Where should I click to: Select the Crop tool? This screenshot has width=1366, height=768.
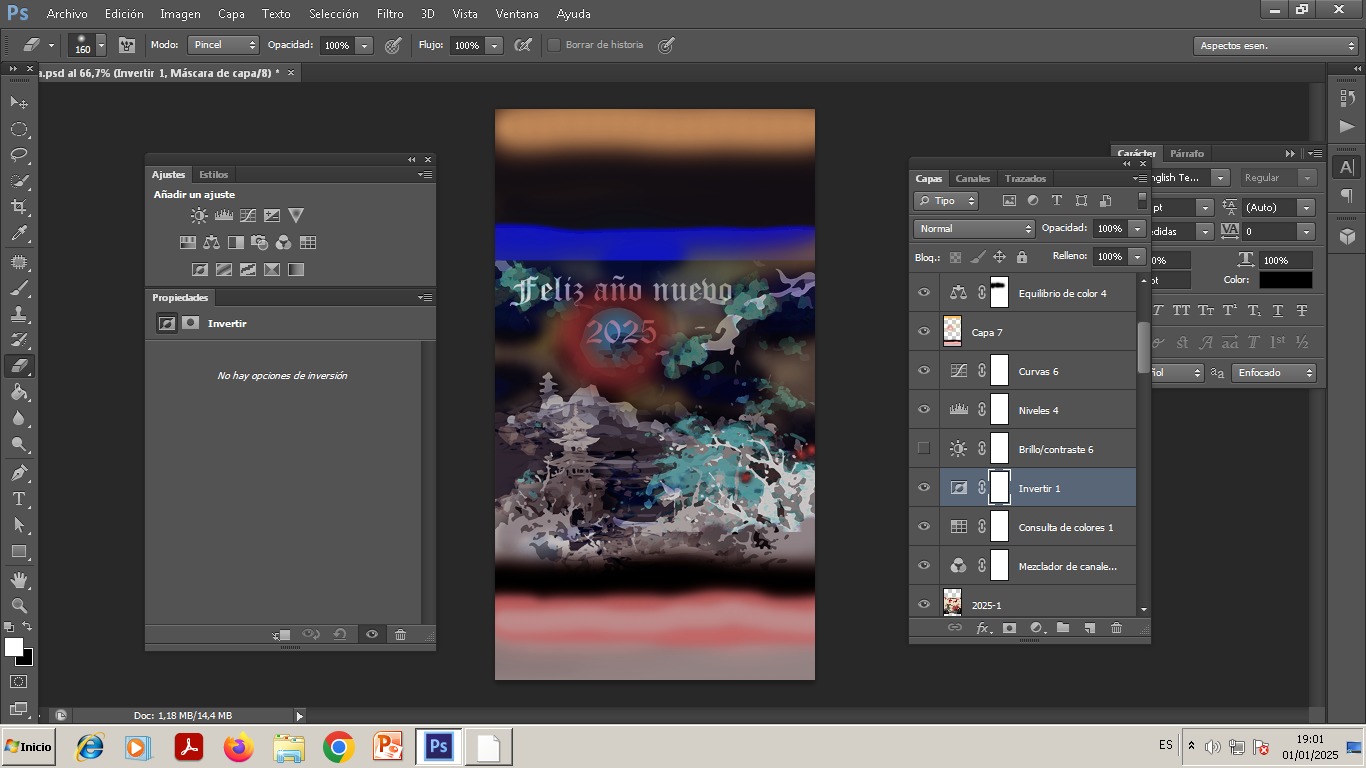pyautogui.click(x=19, y=207)
